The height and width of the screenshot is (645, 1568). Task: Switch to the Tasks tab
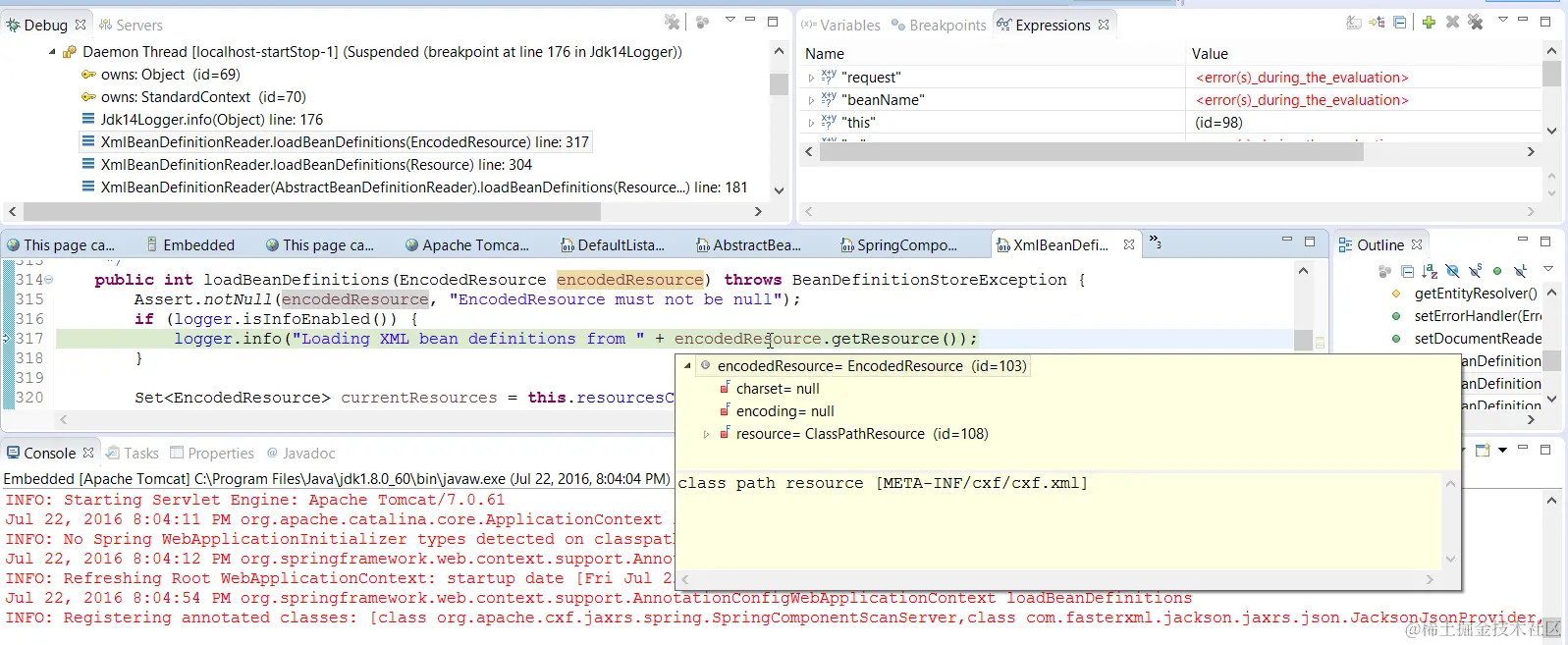point(132,454)
